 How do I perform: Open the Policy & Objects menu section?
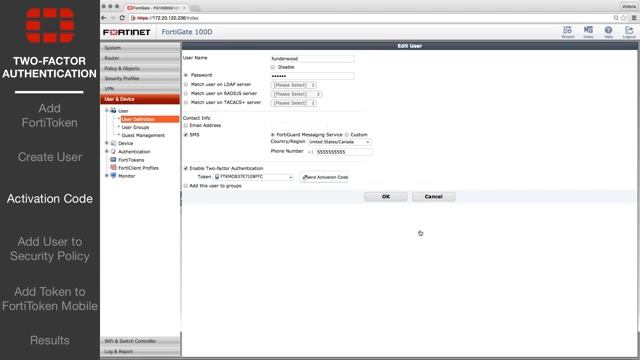[x=140, y=68]
